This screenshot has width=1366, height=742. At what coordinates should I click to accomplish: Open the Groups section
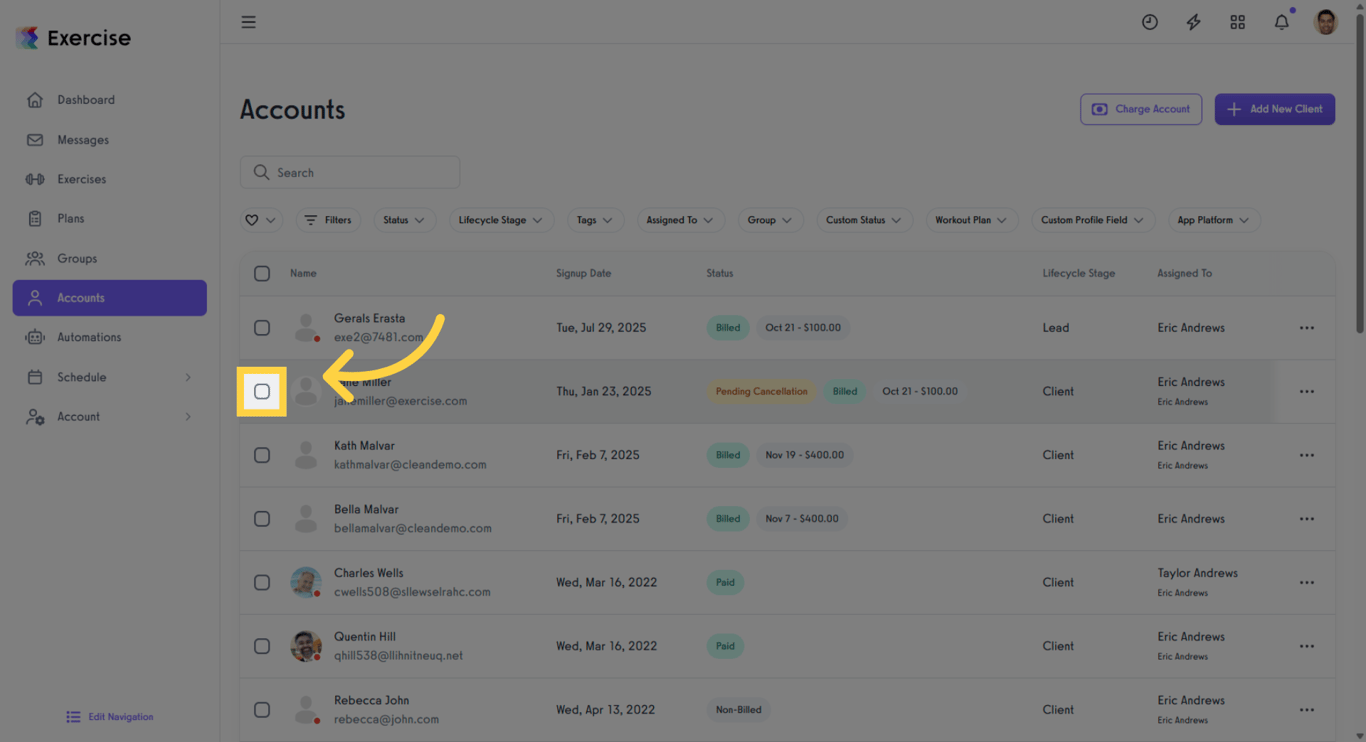pyautogui.click(x=78, y=258)
